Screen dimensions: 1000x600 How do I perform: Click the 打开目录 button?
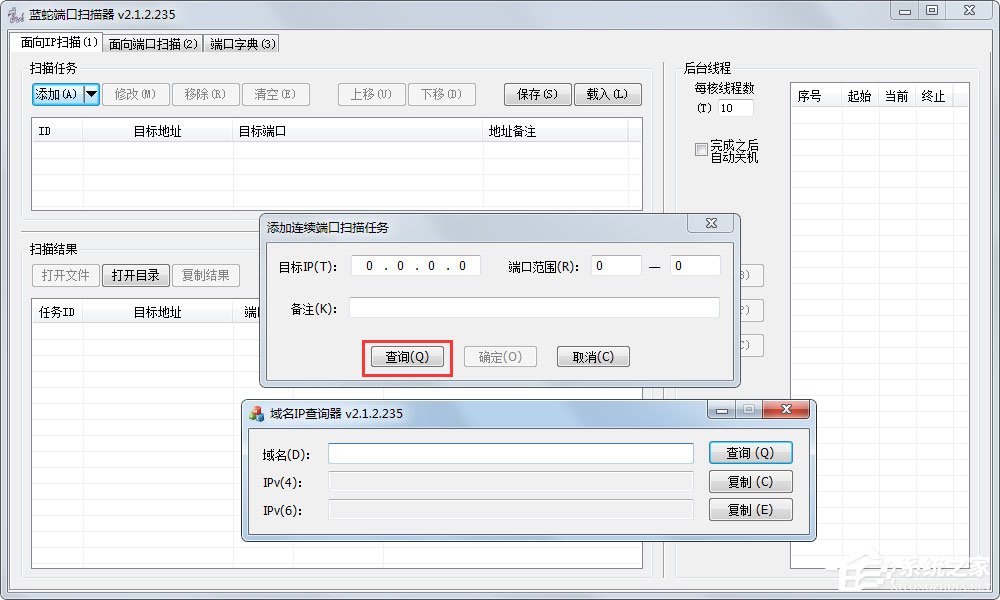pyautogui.click(x=135, y=275)
